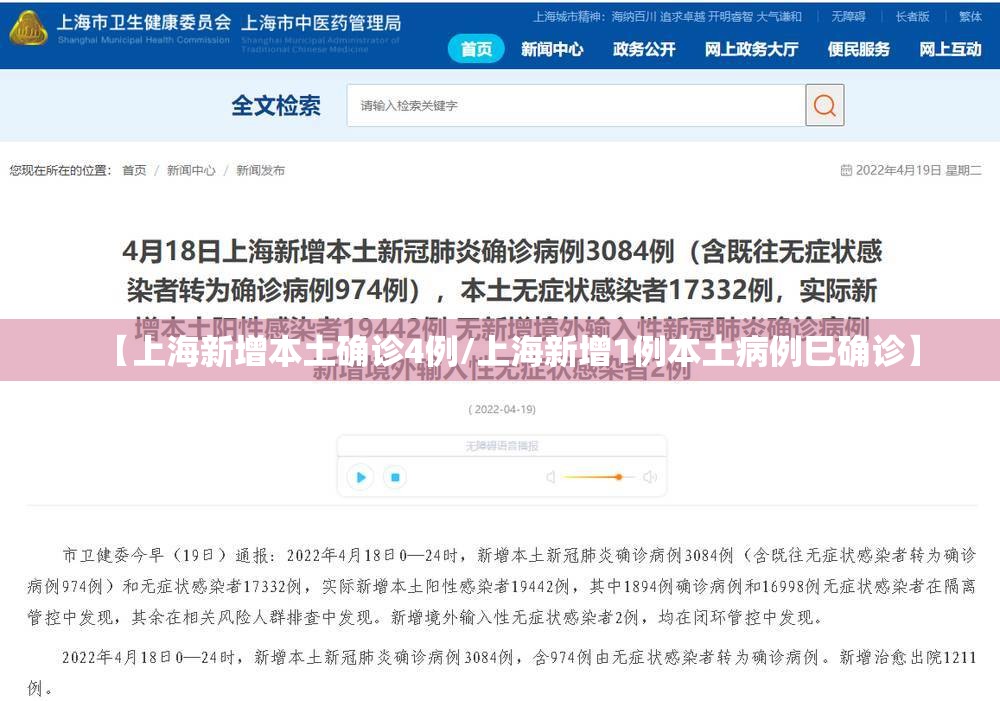Viewport: 1000px width, 701px height.
Task: Click the 无障碍 accessibility link
Action: [x=848, y=17]
